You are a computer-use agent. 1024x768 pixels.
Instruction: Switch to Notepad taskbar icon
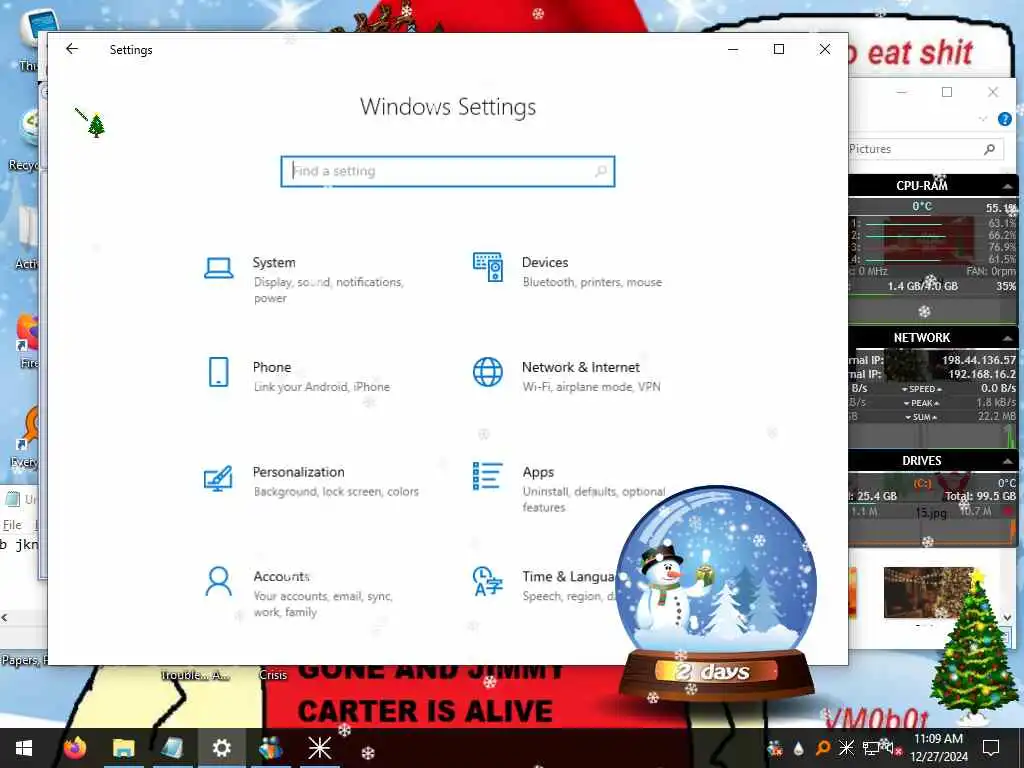(x=172, y=748)
